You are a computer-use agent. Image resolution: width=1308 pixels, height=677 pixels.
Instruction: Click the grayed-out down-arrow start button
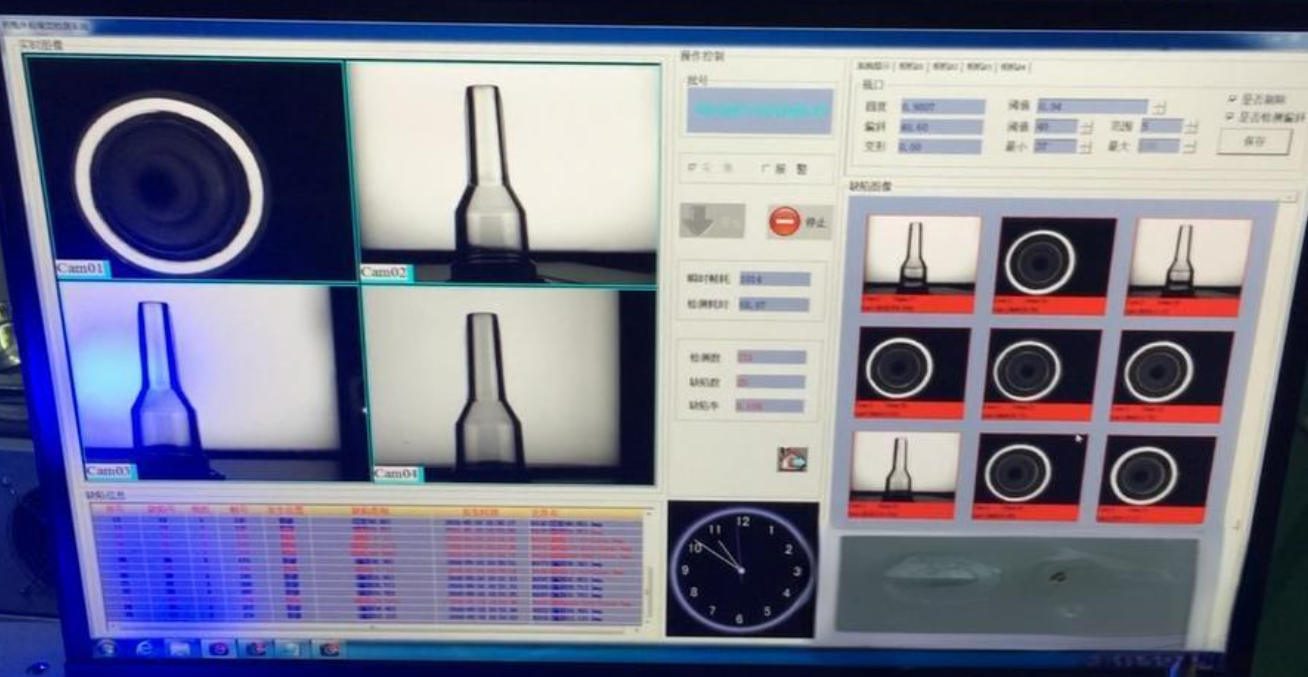pos(711,220)
